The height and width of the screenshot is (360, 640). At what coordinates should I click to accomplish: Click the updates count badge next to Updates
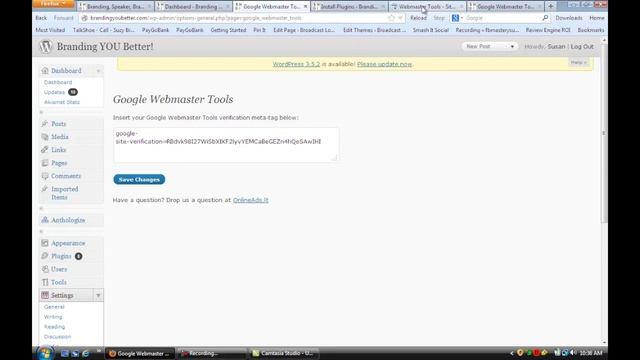tap(73, 92)
